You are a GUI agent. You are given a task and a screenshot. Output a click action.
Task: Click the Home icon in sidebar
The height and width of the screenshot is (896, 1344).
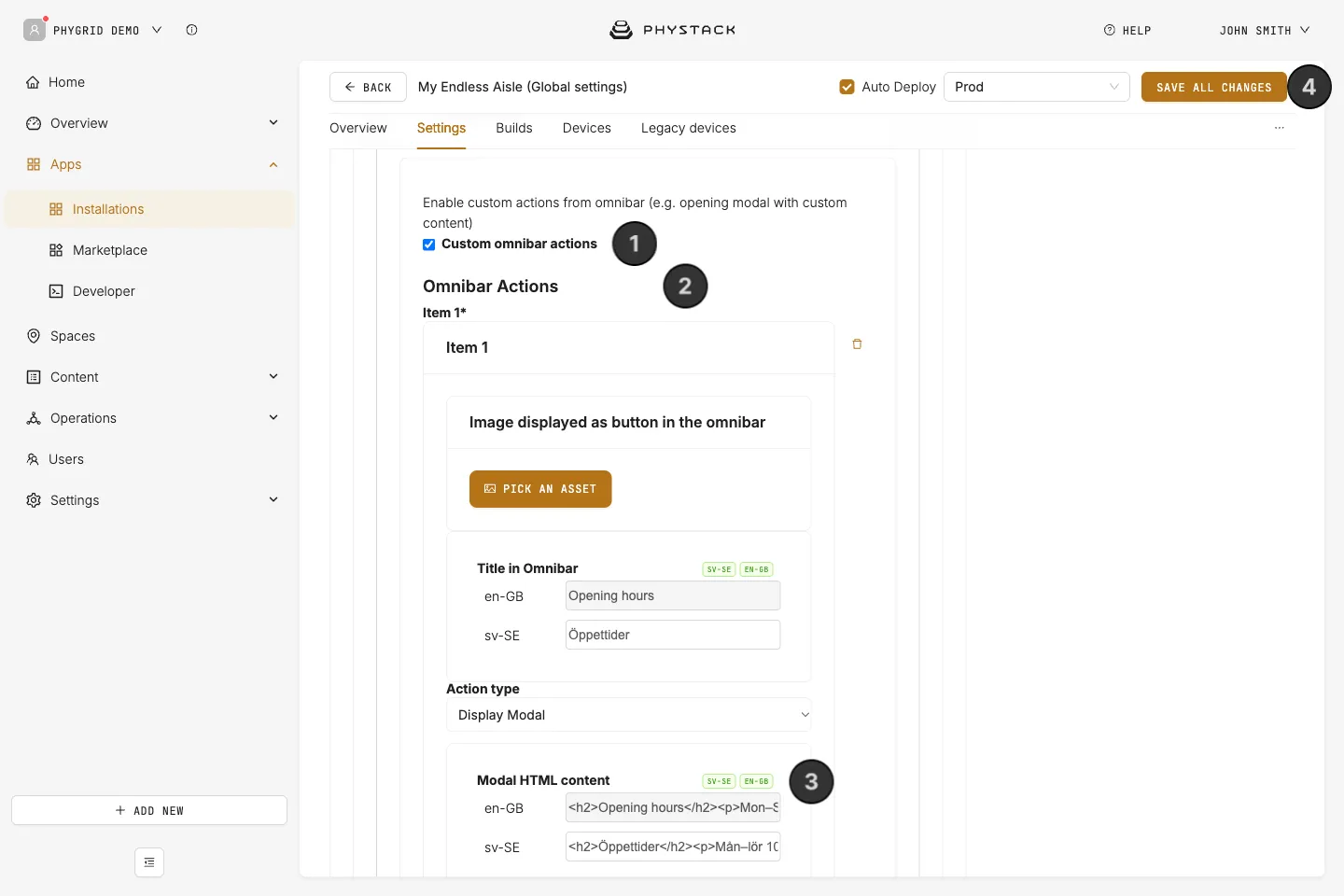[x=33, y=82]
